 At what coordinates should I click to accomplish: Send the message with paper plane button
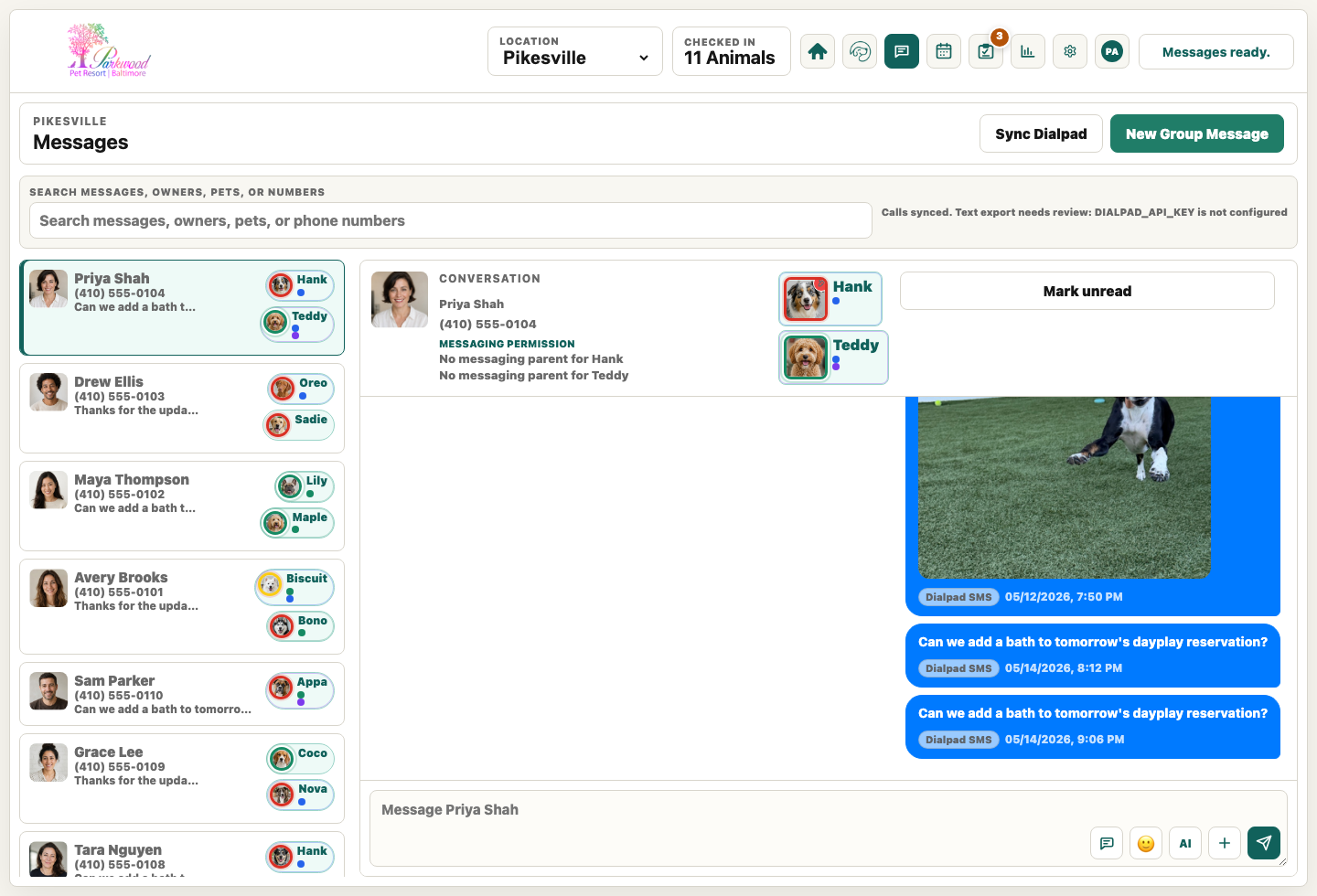pyautogui.click(x=1264, y=843)
